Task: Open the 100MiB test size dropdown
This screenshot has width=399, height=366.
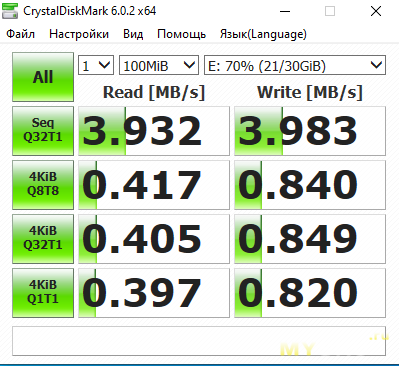Action: coord(159,65)
